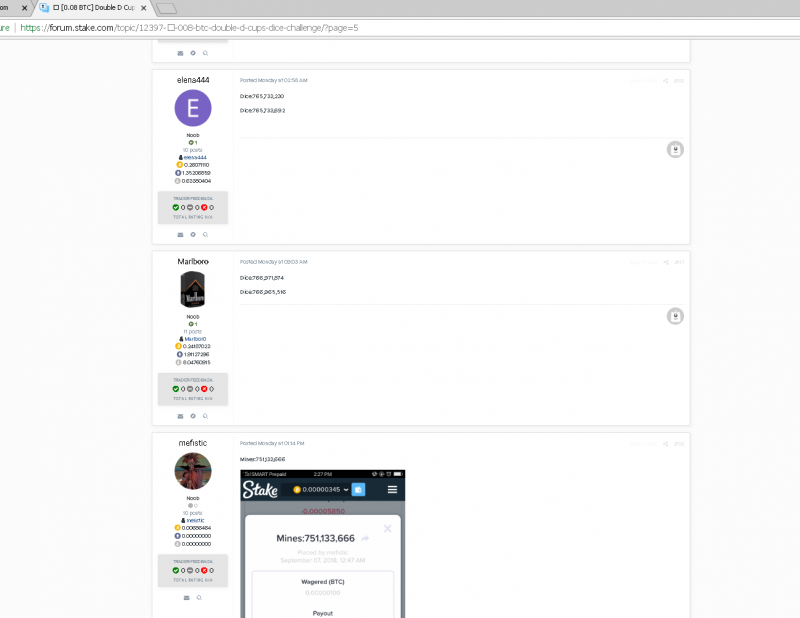800x618 pixels.
Task: Open the small Marlboro profile link under post count
Action: [x=195, y=339]
